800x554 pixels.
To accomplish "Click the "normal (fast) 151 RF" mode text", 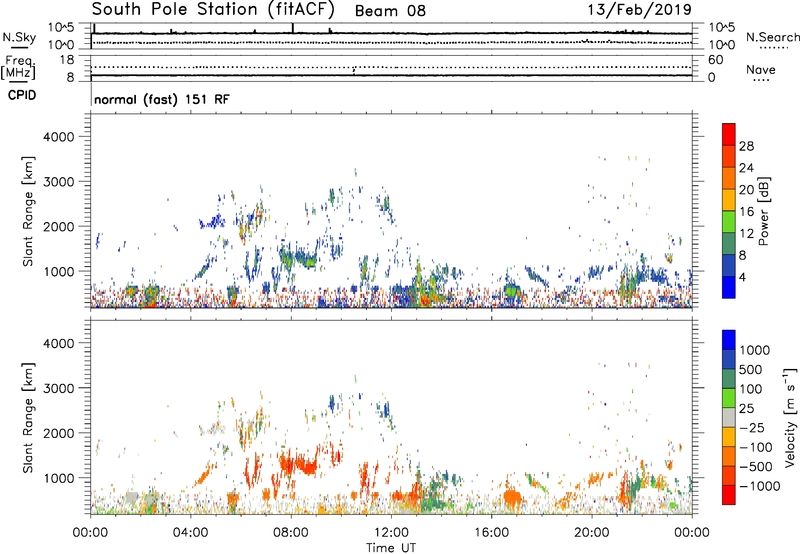I will click(162, 99).
